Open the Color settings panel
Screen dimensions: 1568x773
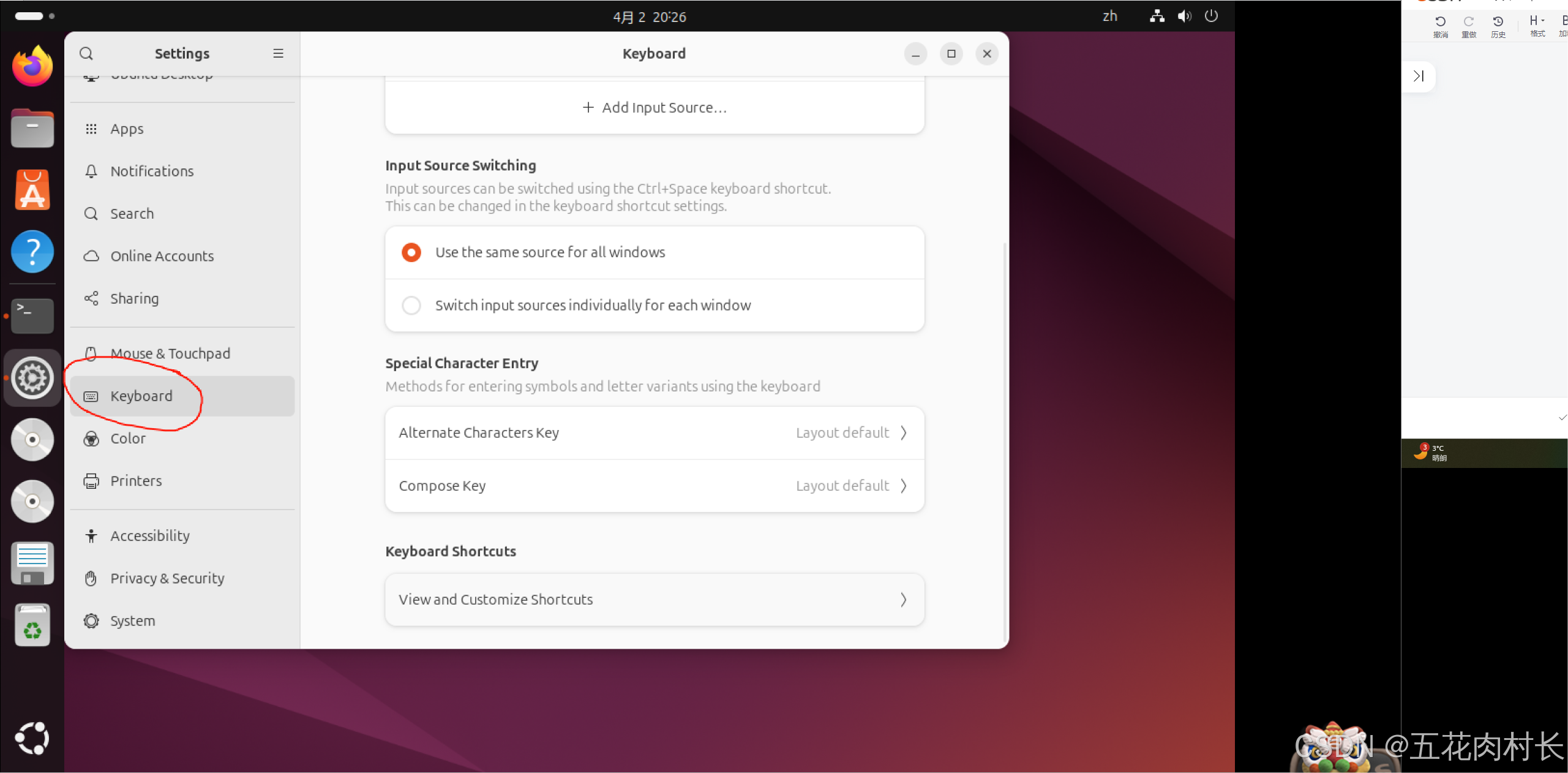coord(128,439)
